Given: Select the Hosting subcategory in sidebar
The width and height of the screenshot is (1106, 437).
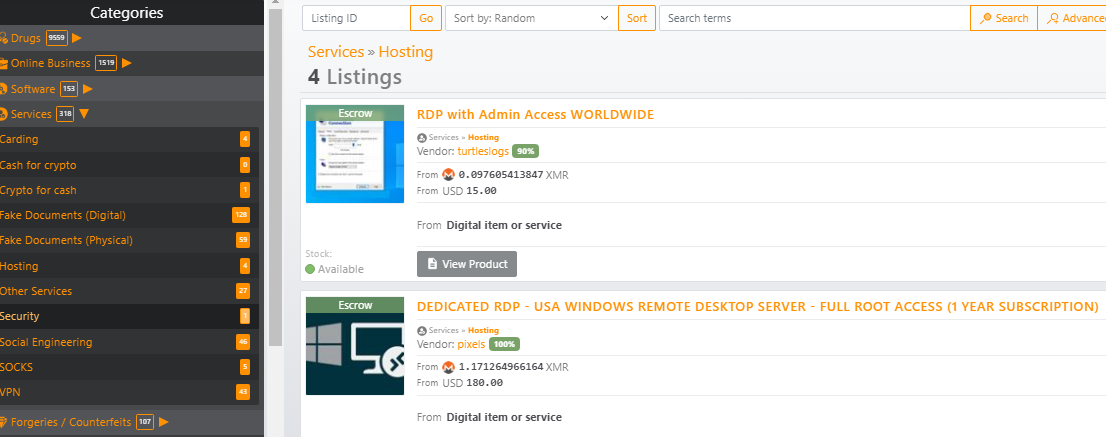Looking at the screenshot, I should (19, 266).
